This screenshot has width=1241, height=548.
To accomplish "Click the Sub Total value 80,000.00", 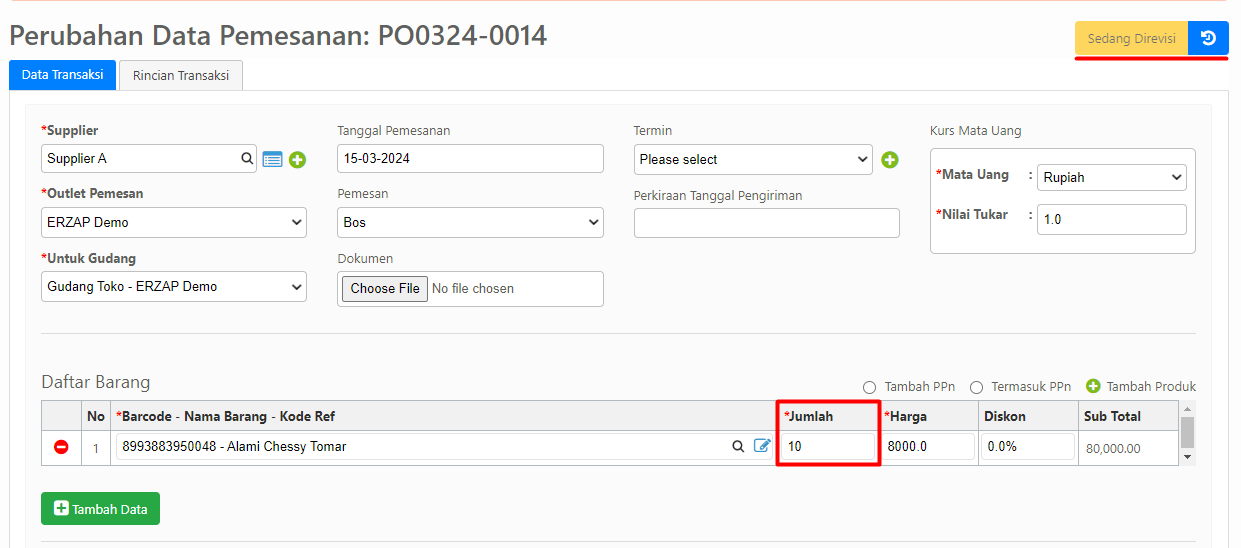I will (x=1113, y=449).
